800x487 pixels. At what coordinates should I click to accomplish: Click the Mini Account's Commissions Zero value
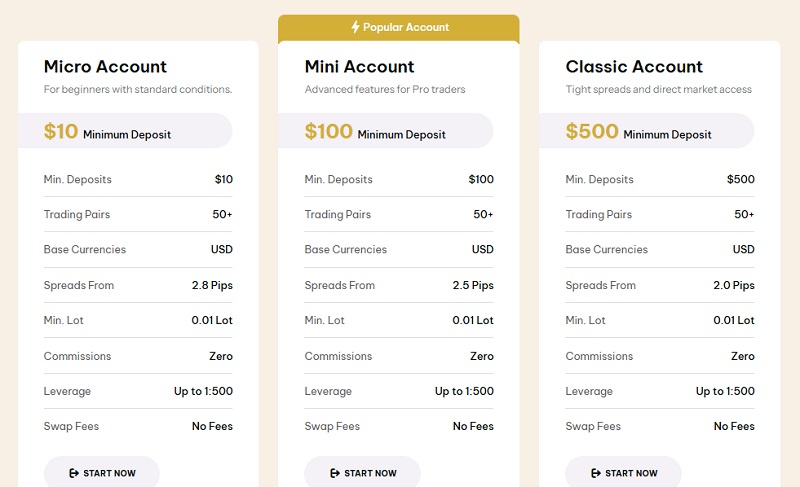point(482,356)
